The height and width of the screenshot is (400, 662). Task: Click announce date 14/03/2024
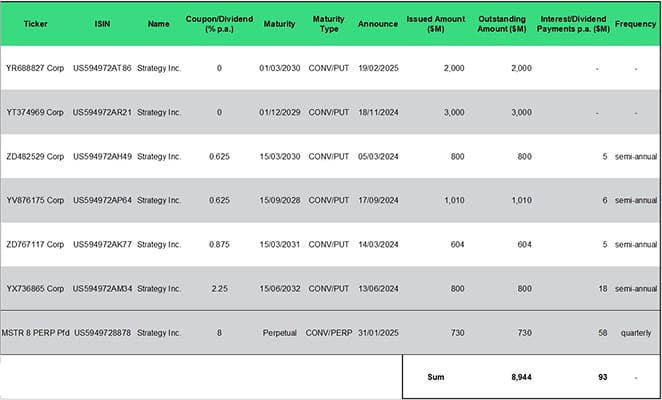coord(378,244)
